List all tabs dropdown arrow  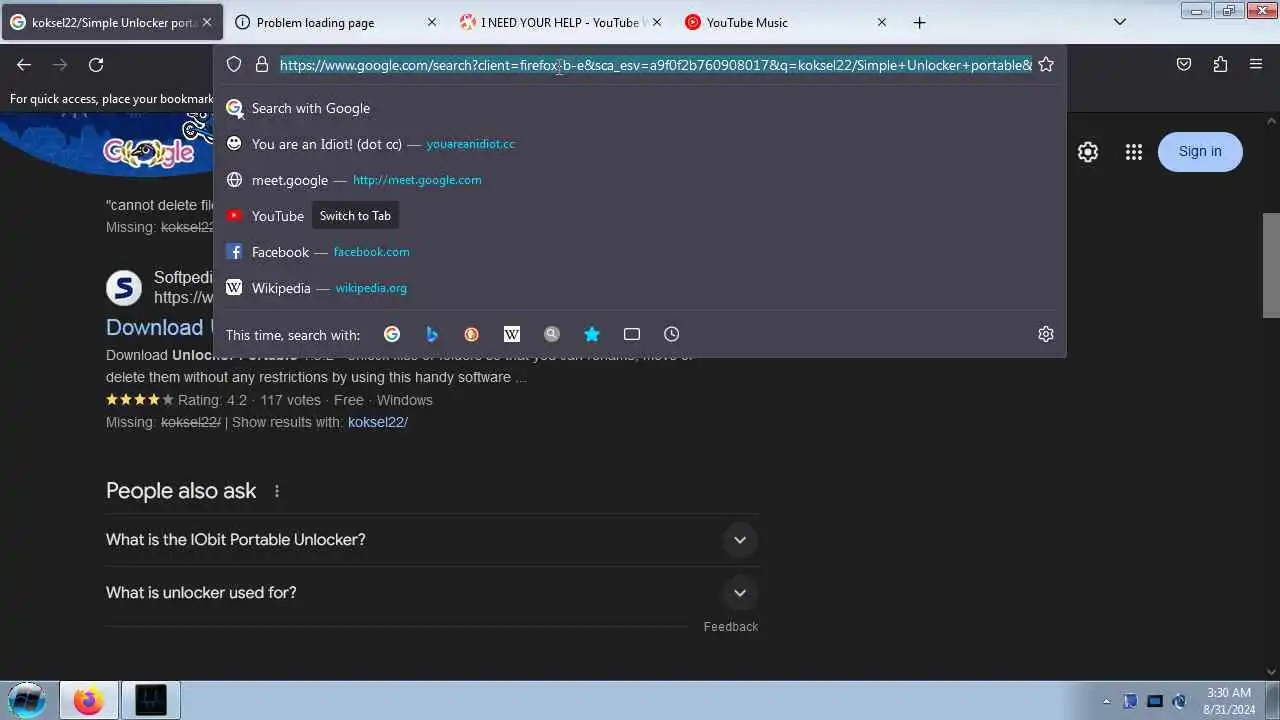click(x=1120, y=22)
